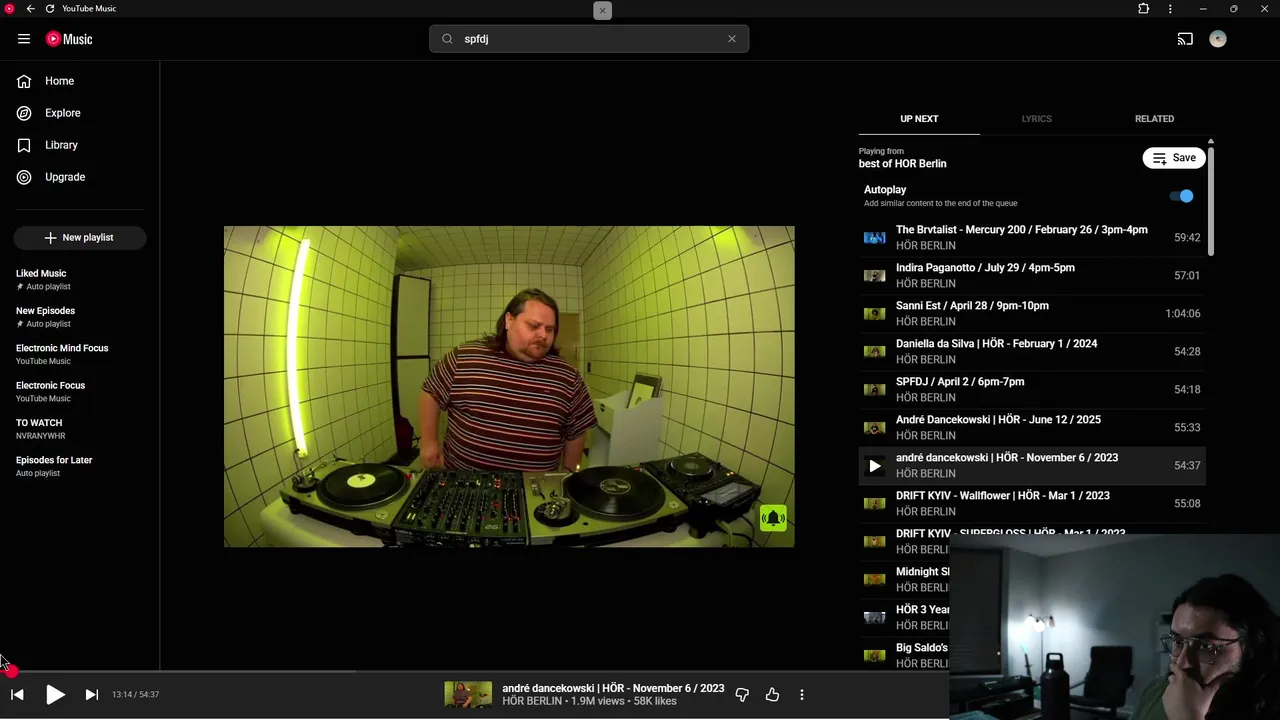1280x720 pixels.
Task: Save the queue with Save button
Action: pos(1174,158)
